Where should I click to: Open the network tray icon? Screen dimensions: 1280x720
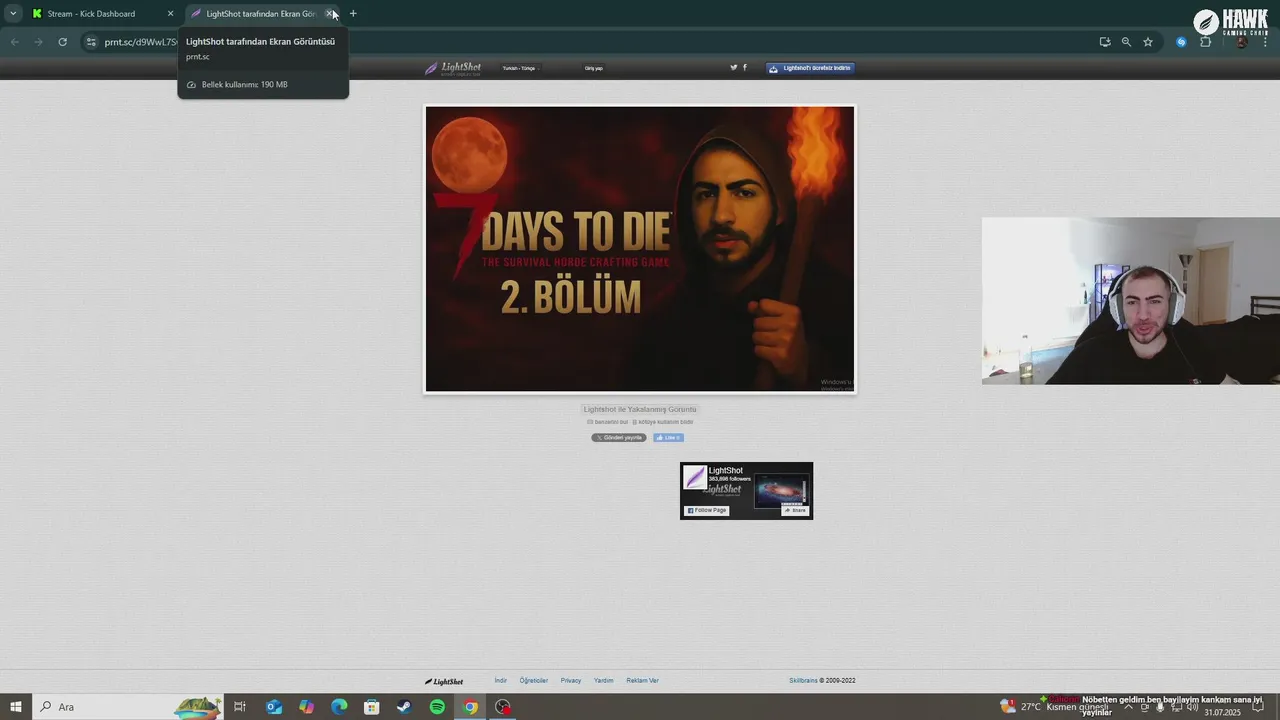pyautogui.click(x=1176, y=707)
